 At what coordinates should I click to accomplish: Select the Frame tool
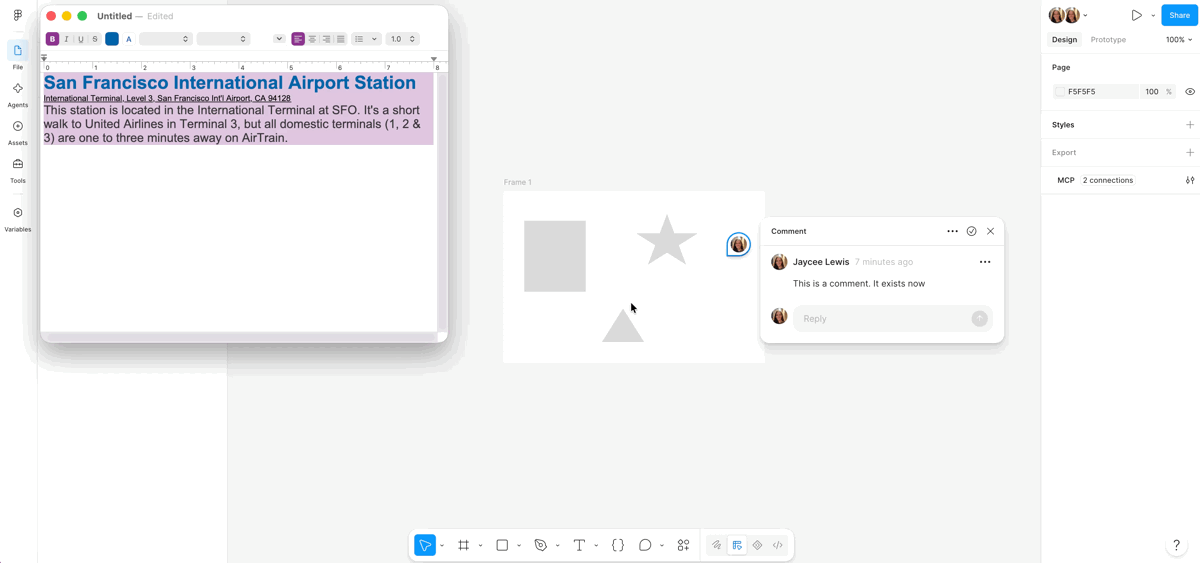(x=464, y=545)
